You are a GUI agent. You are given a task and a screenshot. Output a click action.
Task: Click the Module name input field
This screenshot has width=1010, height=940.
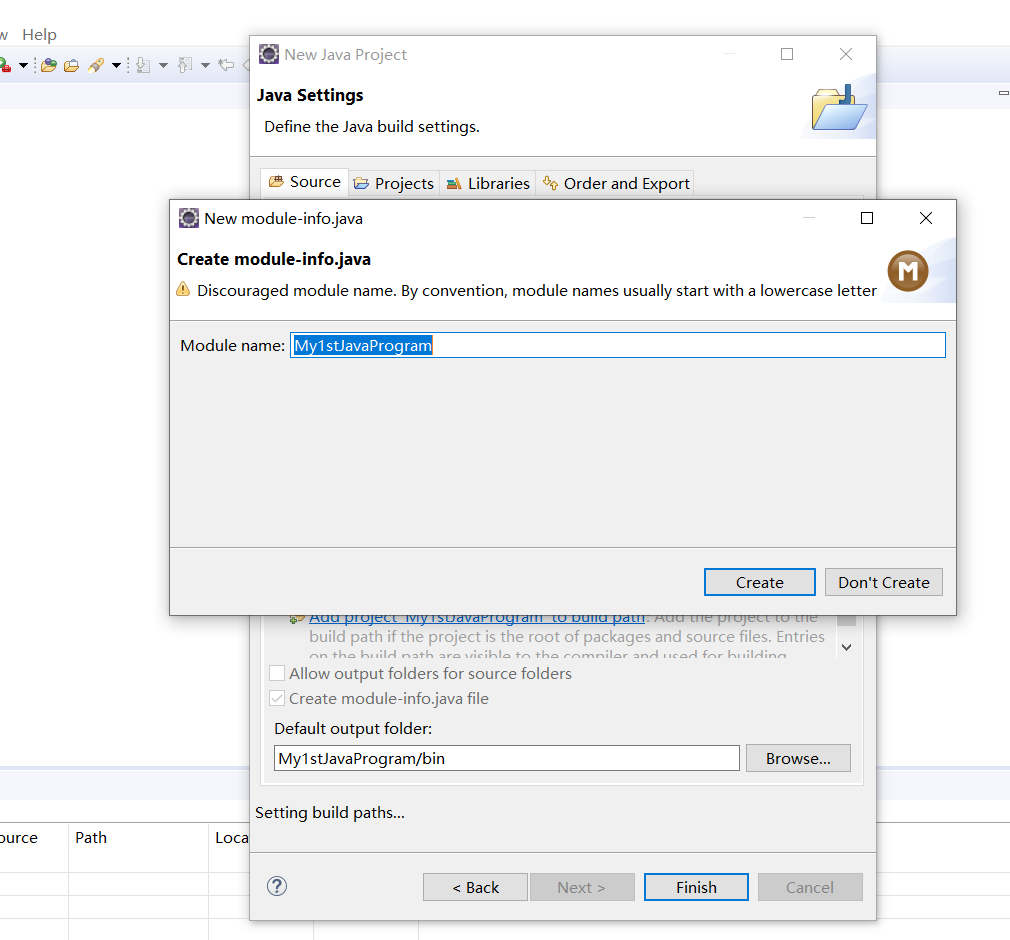point(618,345)
